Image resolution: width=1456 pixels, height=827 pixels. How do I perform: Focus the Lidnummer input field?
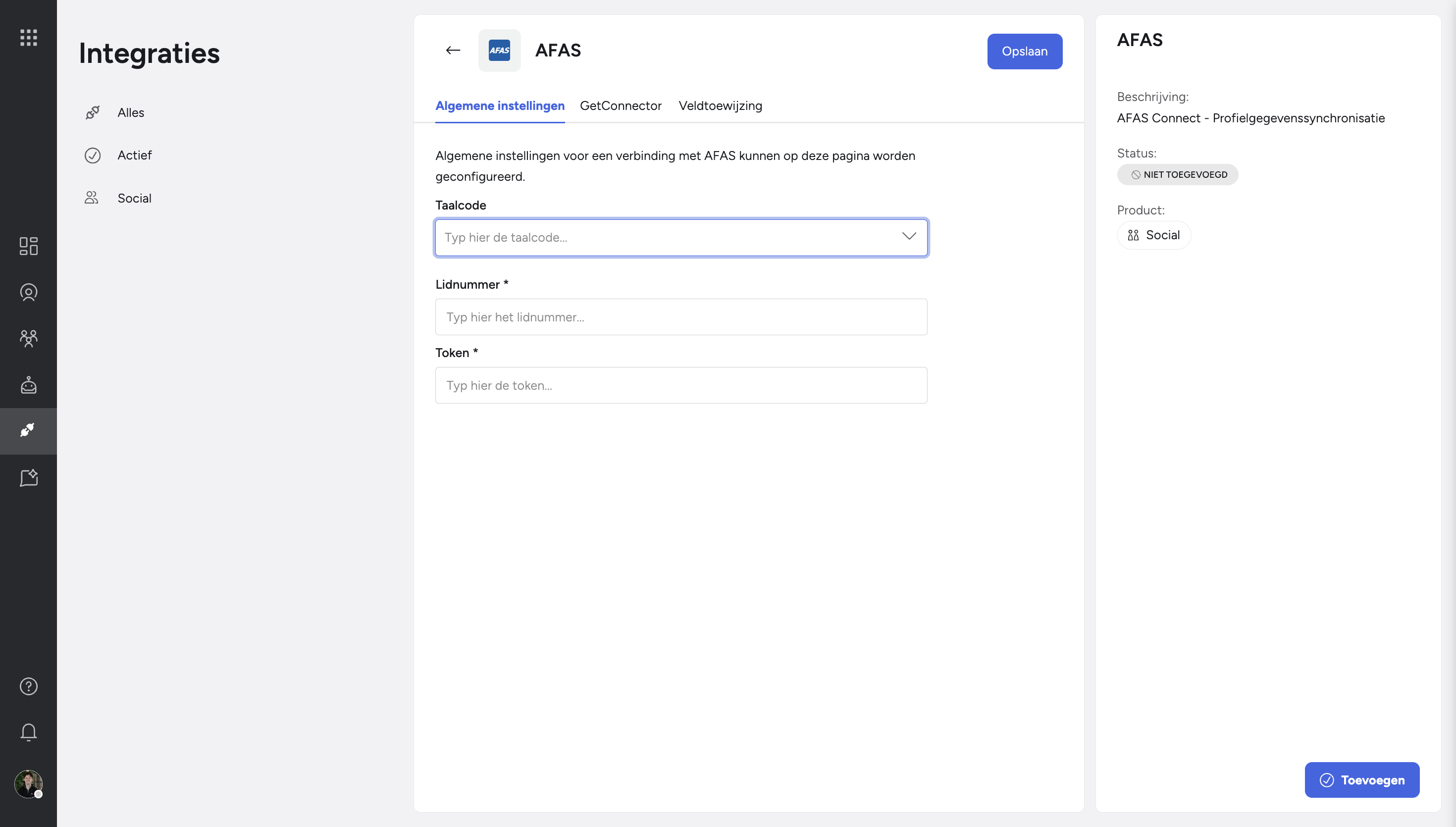pos(681,317)
